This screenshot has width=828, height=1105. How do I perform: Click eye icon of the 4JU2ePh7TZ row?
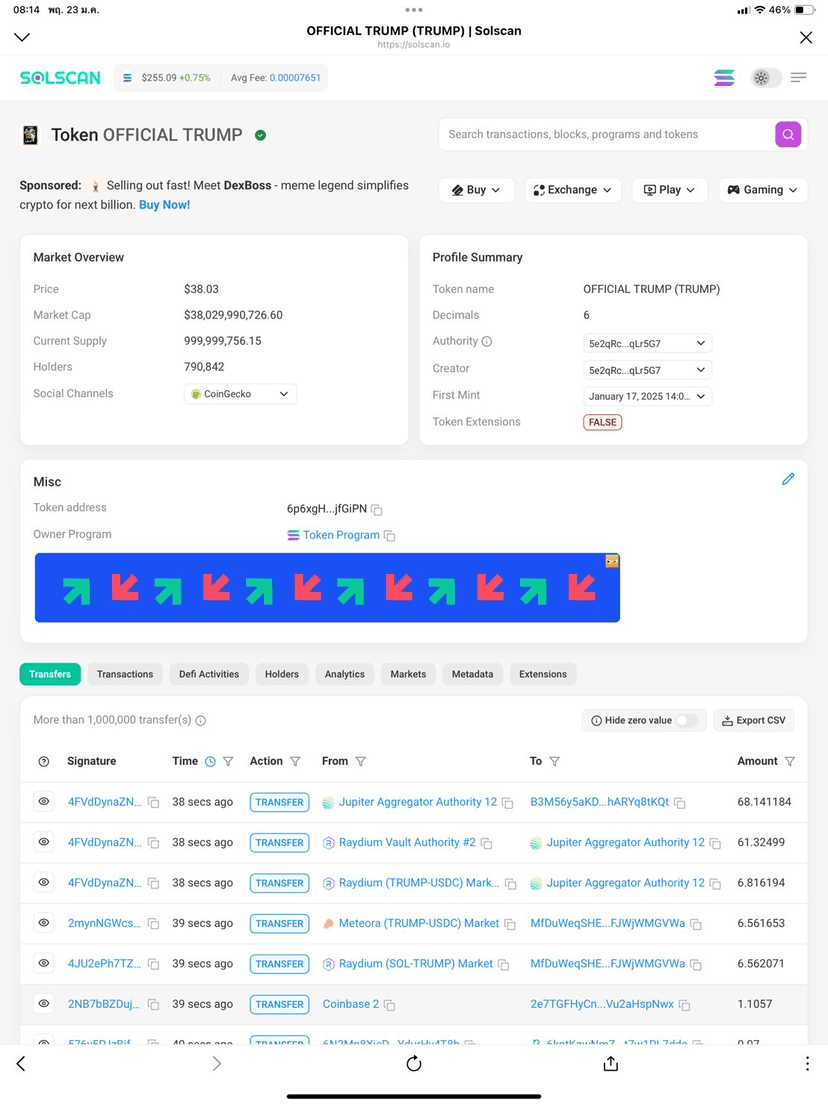(x=44, y=963)
